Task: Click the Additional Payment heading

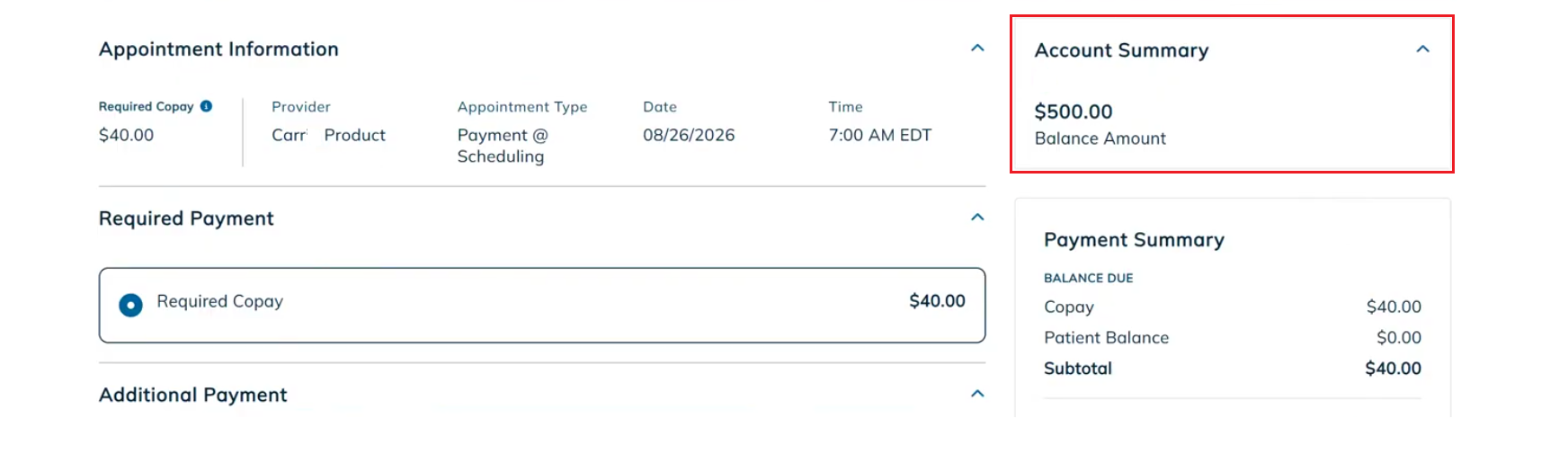Action: coord(193,395)
